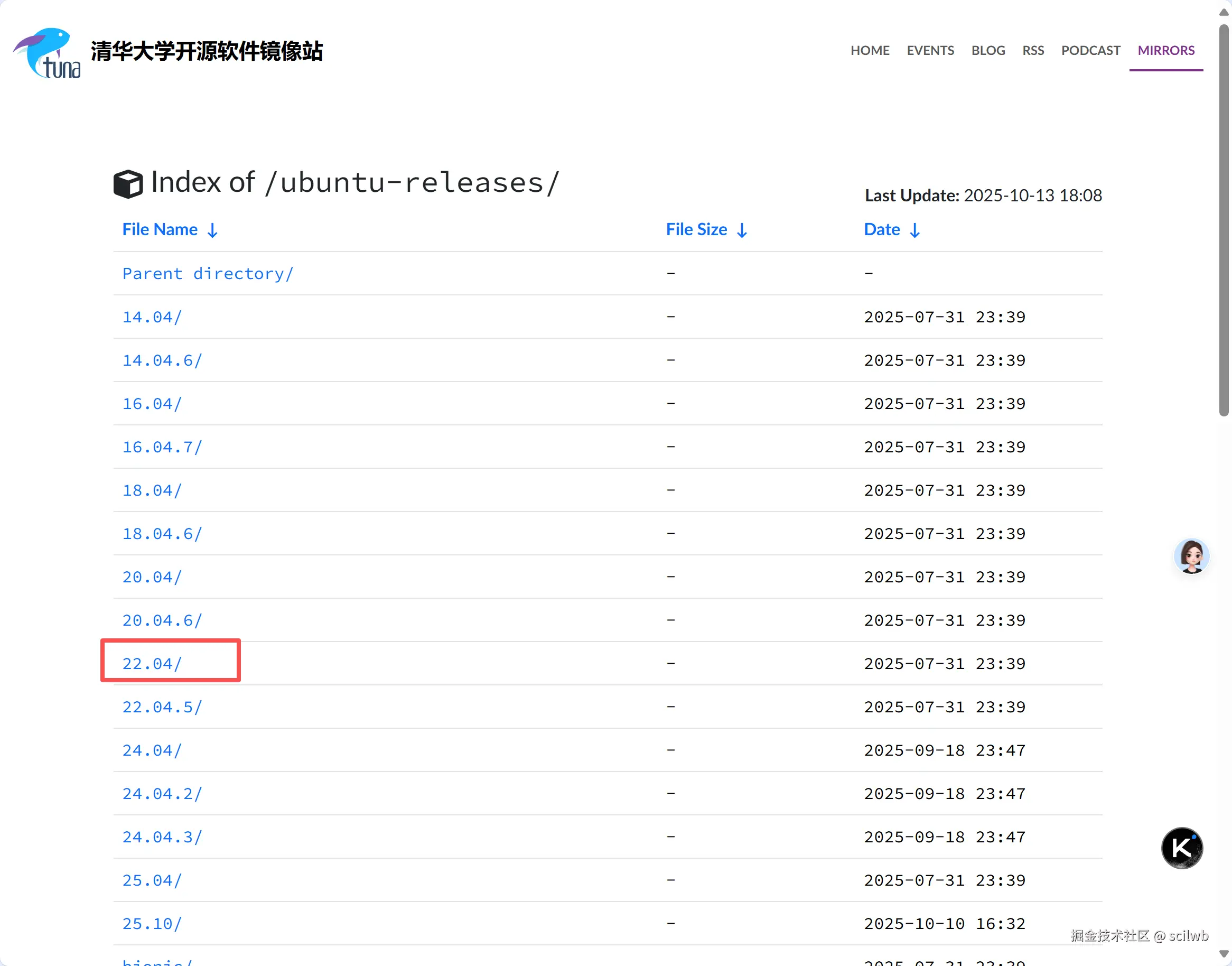Click the File Name column header
This screenshot has width=1232, height=966.
click(x=160, y=229)
